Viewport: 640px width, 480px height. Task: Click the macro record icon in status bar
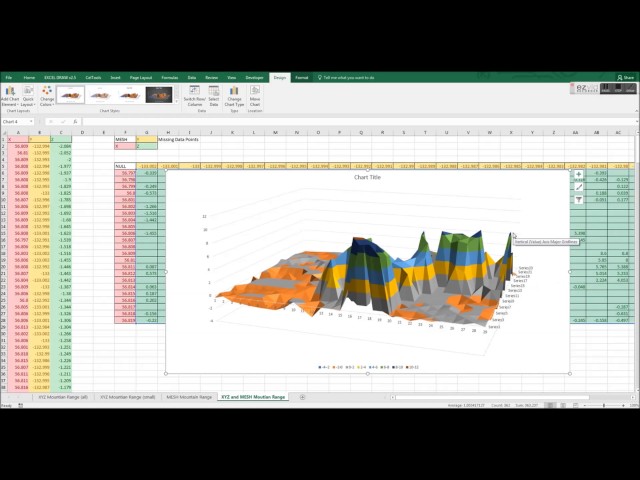[20, 405]
